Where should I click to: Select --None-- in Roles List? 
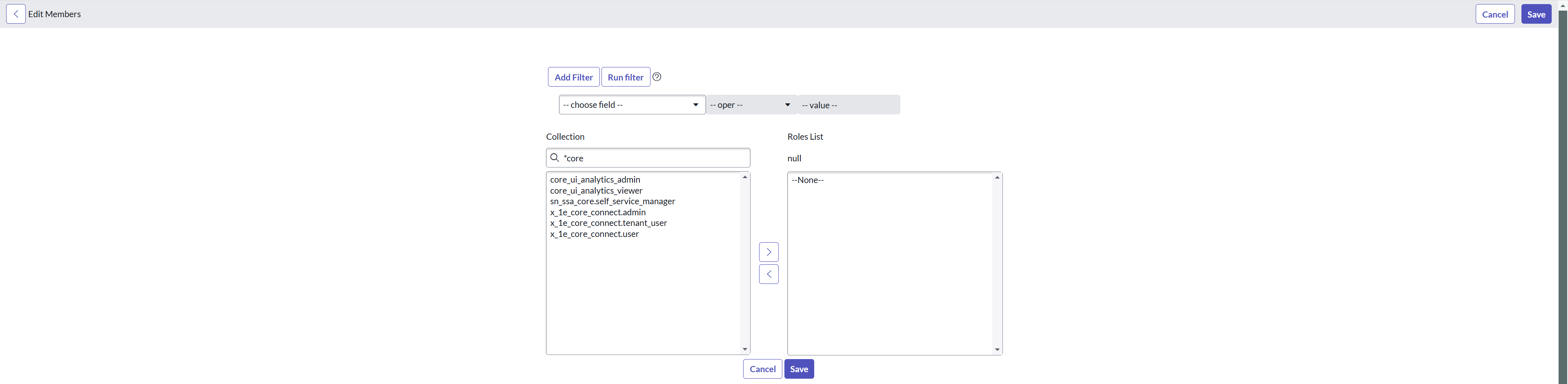point(807,180)
